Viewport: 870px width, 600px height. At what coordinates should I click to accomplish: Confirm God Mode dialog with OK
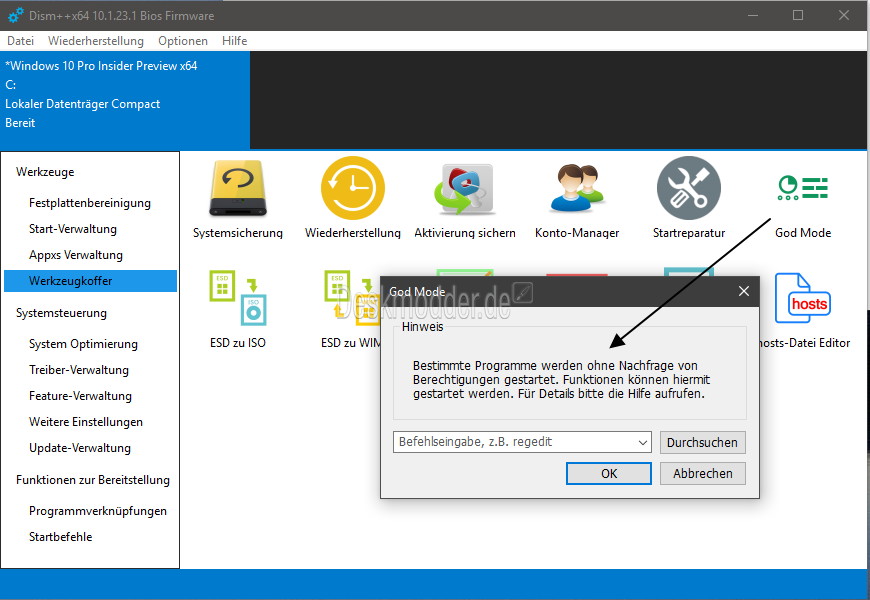tap(609, 473)
